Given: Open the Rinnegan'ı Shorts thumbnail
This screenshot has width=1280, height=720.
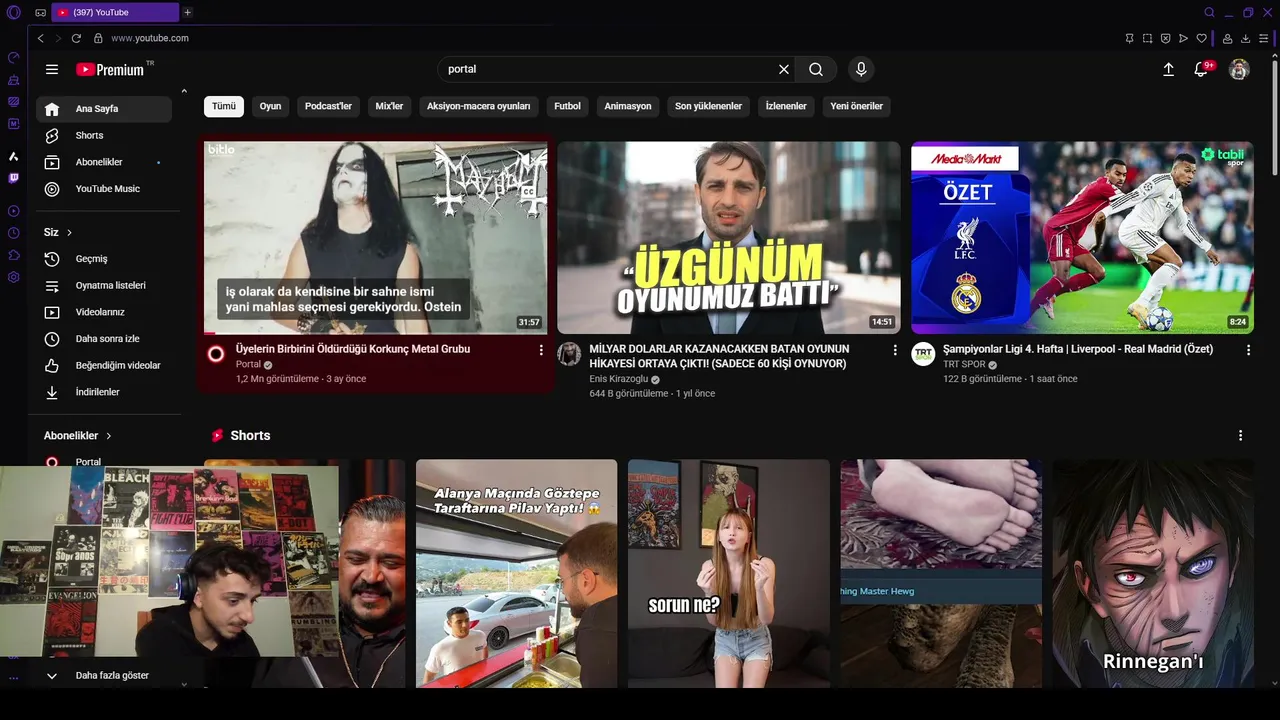Looking at the screenshot, I should (x=1153, y=573).
